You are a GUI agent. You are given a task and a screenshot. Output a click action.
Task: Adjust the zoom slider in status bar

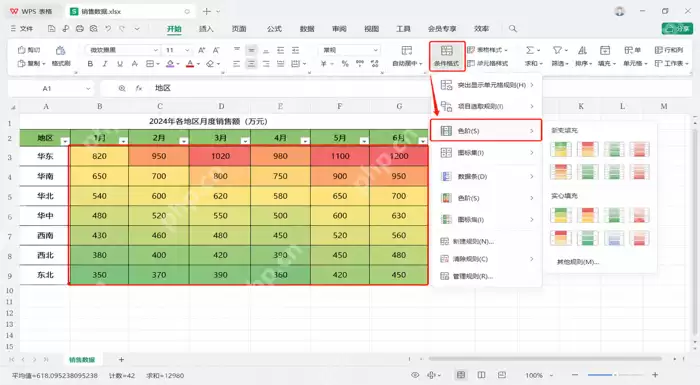[614, 375]
